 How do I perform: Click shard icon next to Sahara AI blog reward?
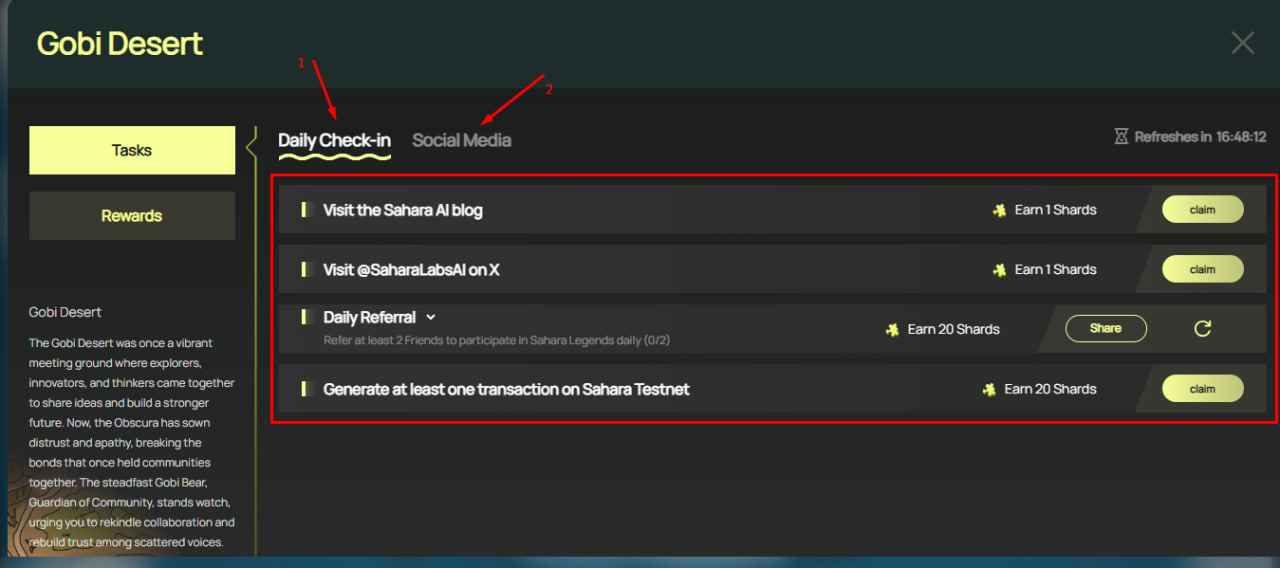[x=999, y=210]
